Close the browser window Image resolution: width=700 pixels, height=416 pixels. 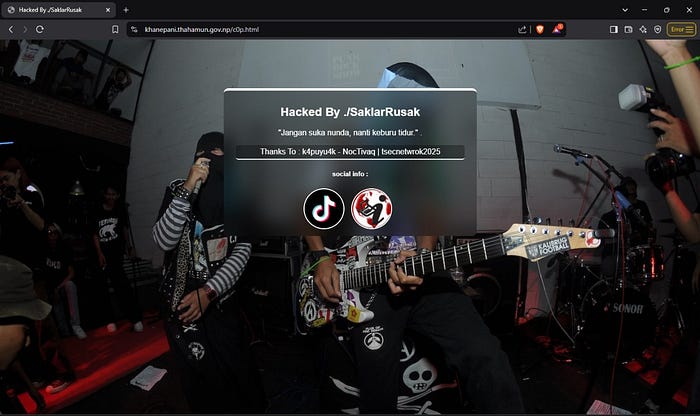tap(689, 10)
